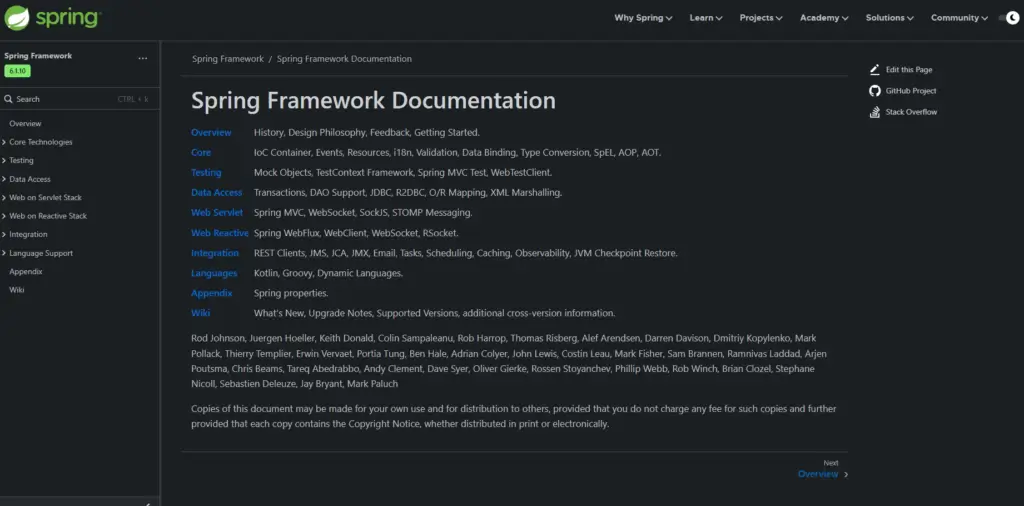Screen dimensions: 1024x506
Task: Toggle the dark mode switch
Action: (1010, 18)
